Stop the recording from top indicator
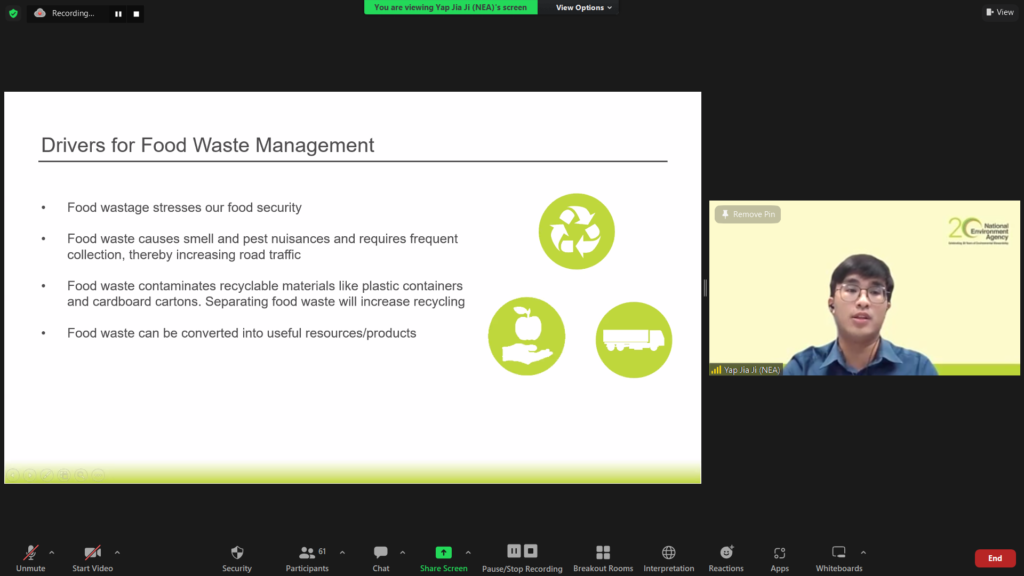The image size is (1024, 576). coord(136,14)
